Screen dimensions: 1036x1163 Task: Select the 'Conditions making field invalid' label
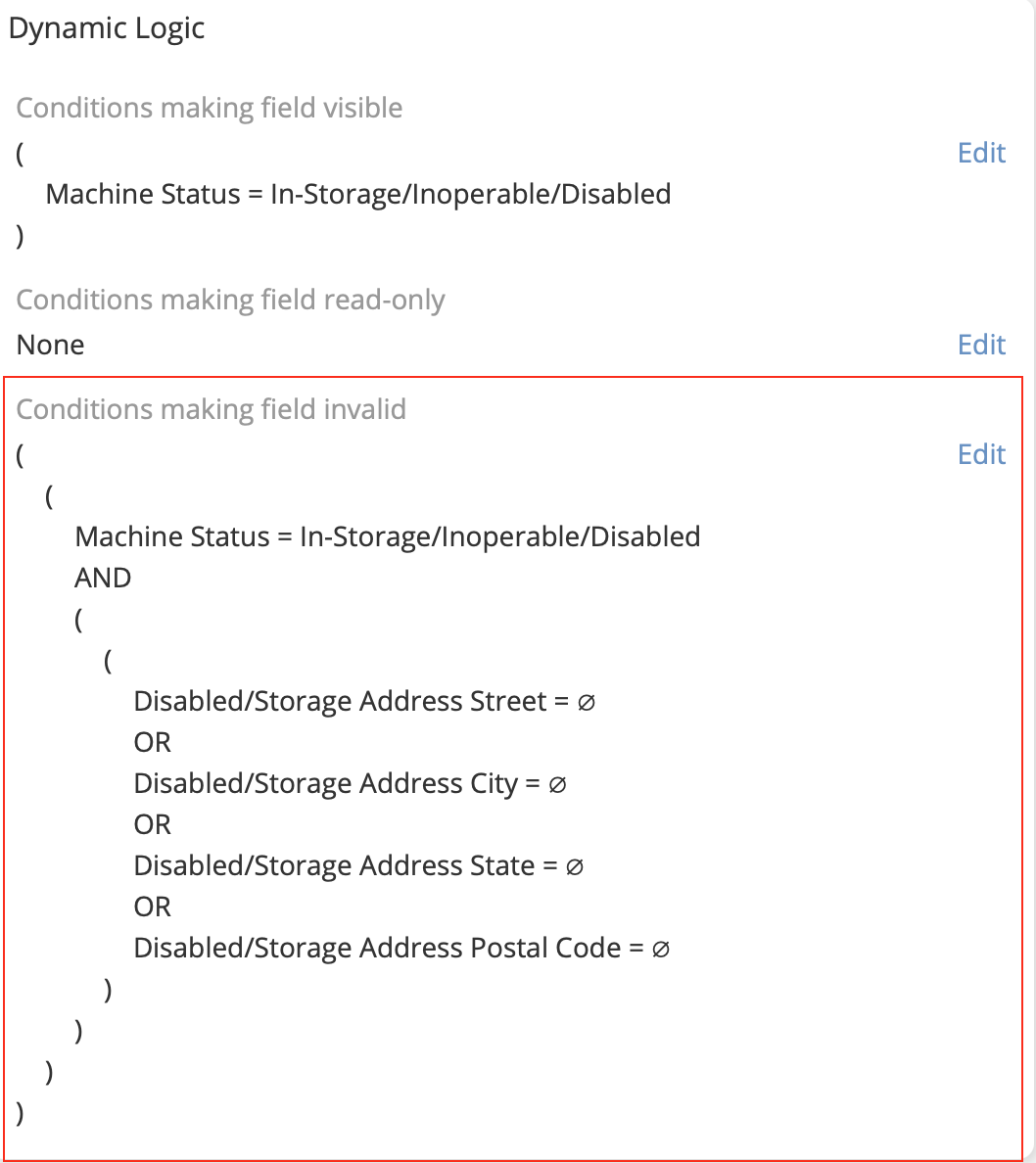pos(212,409)
